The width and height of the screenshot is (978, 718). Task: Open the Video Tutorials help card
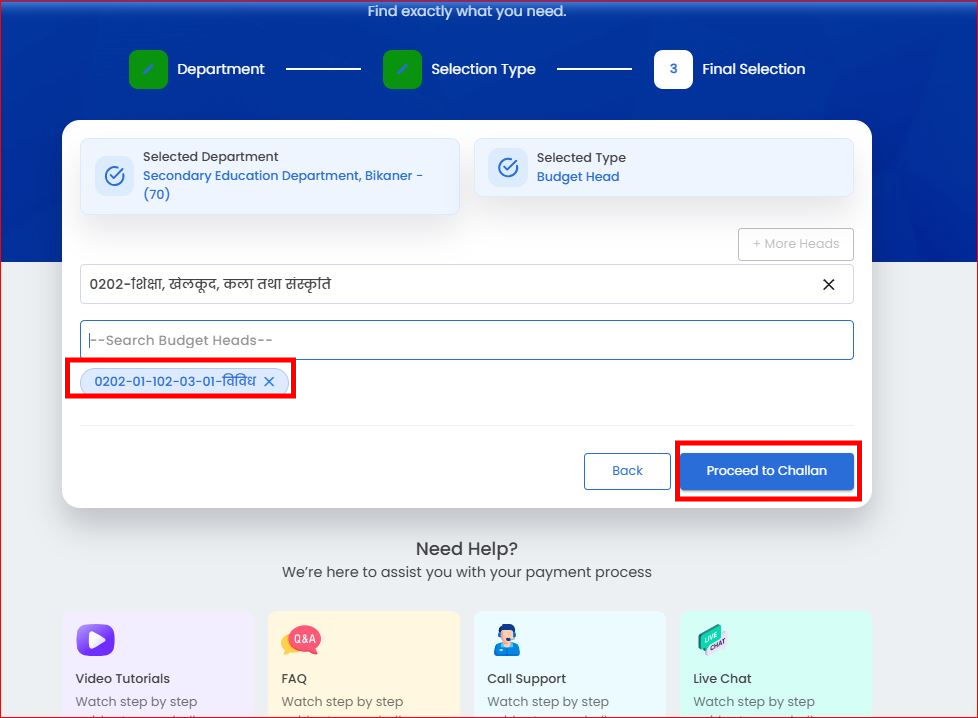click(158, 665)
